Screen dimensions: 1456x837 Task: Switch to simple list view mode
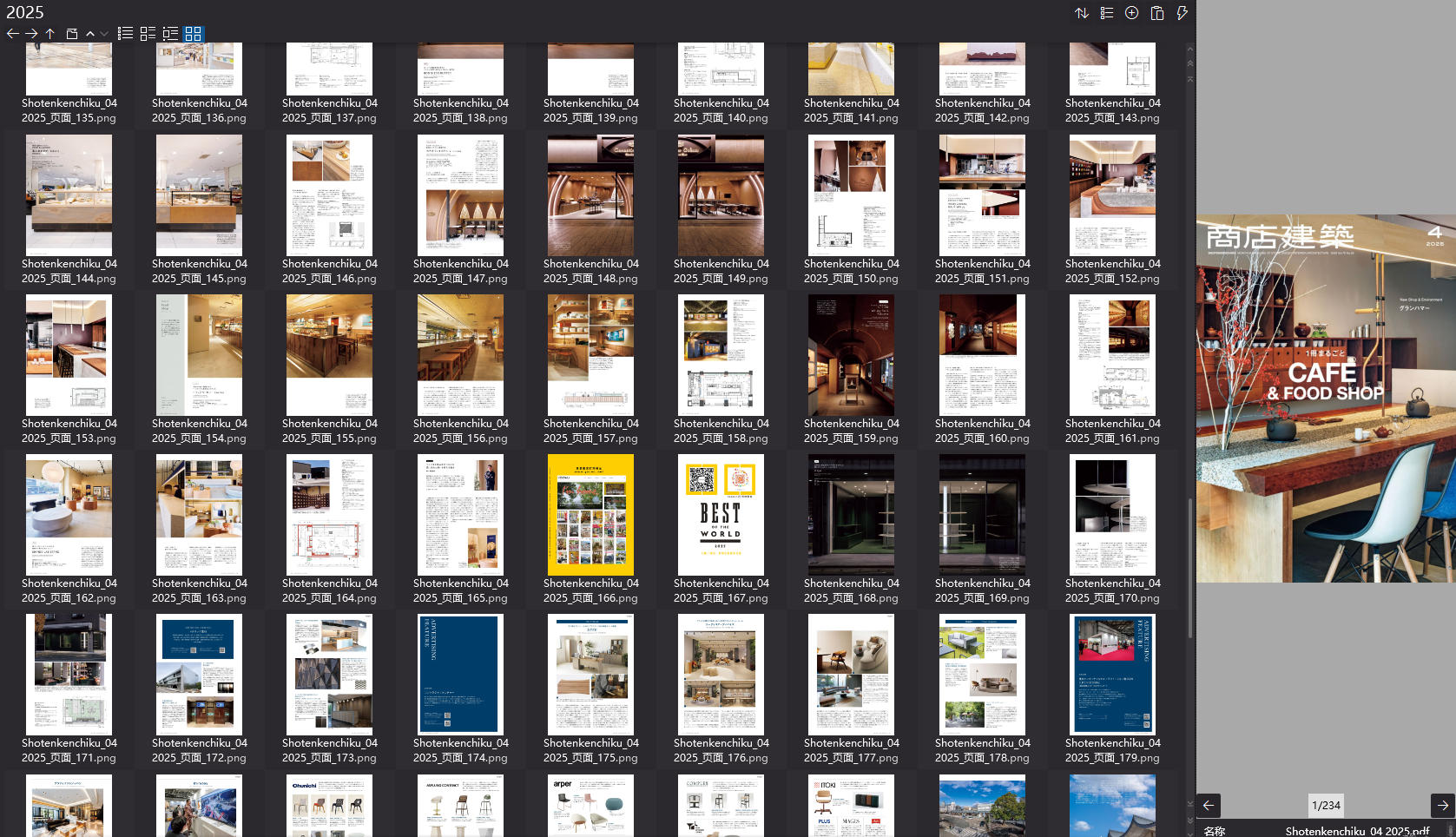click(126, 34)
